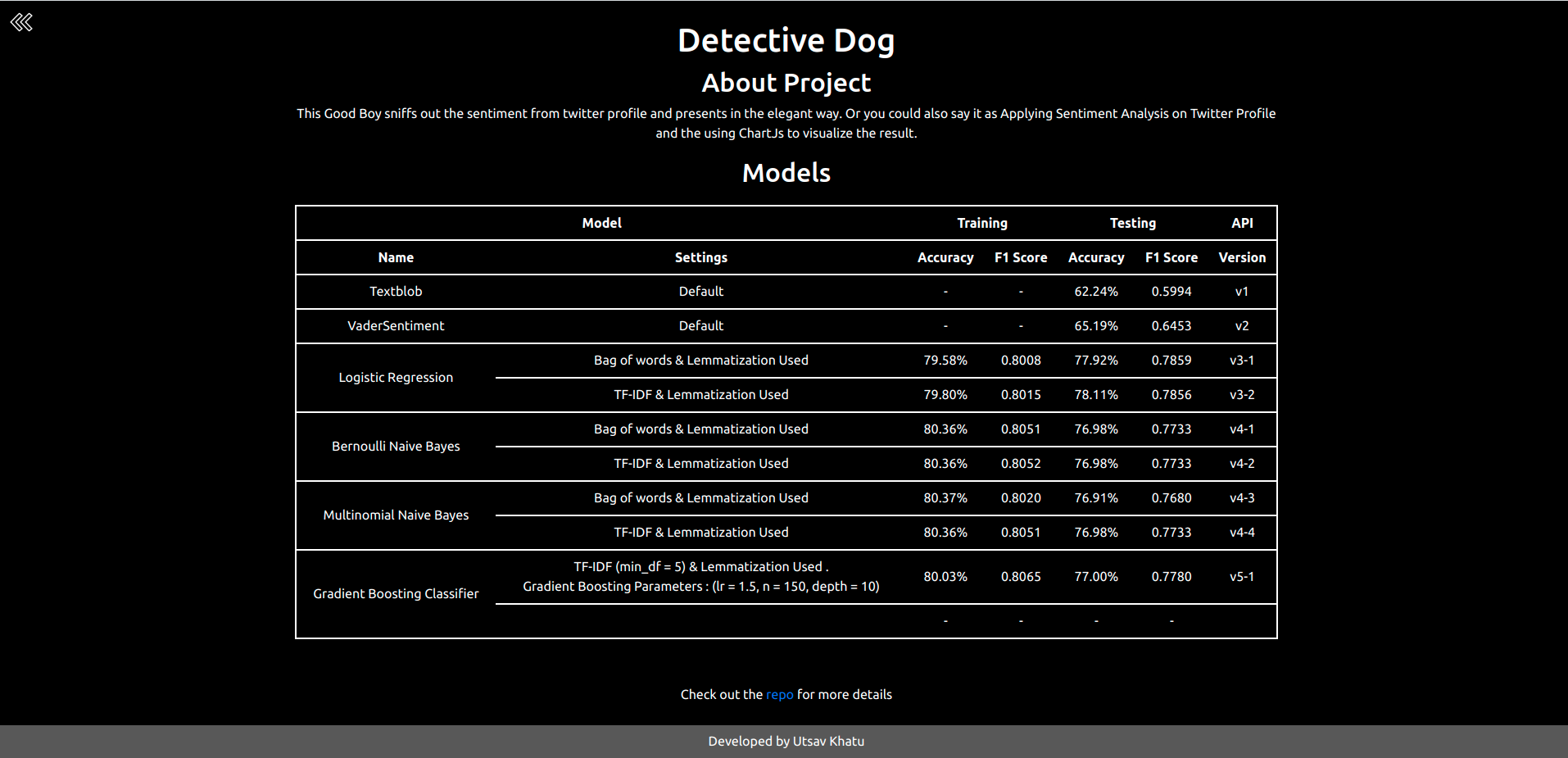Click the Model column group header
The height and width of the screenshot is (758, 1568).
[601, 223]
